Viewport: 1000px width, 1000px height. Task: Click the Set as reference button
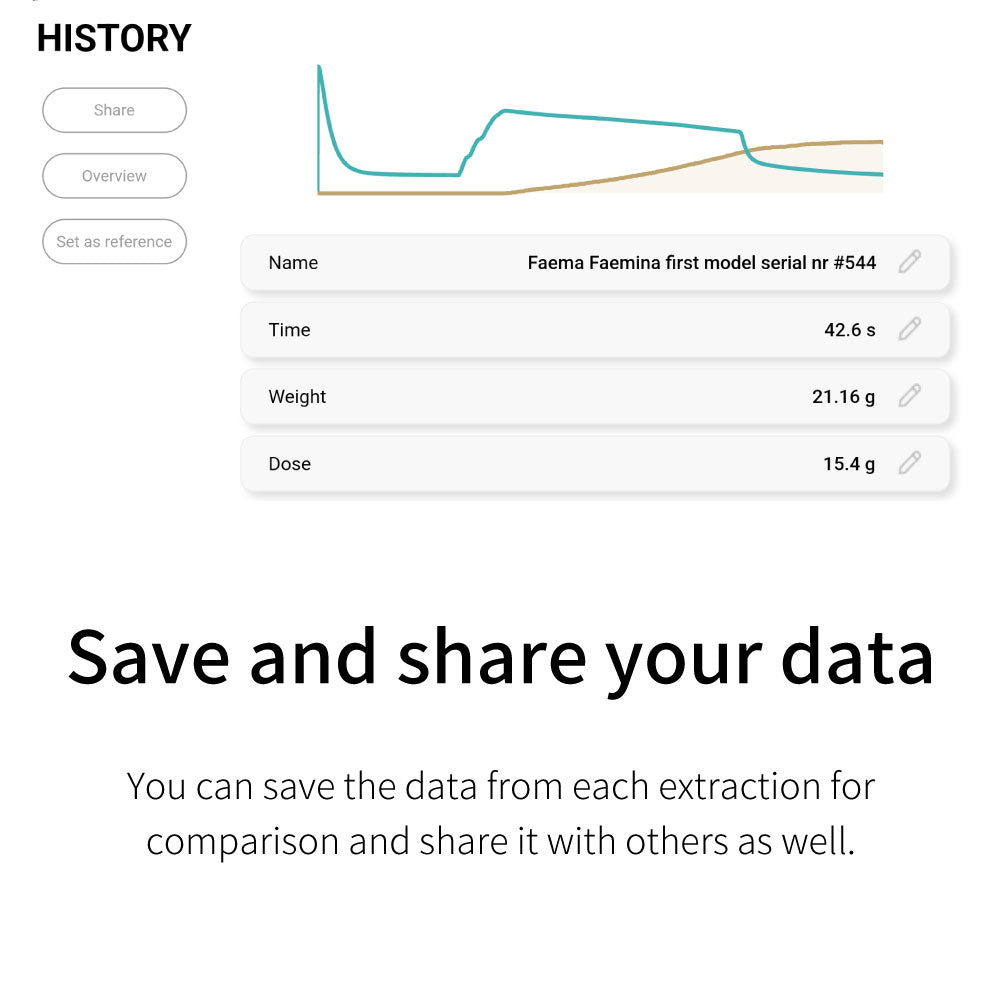(114, 242)
